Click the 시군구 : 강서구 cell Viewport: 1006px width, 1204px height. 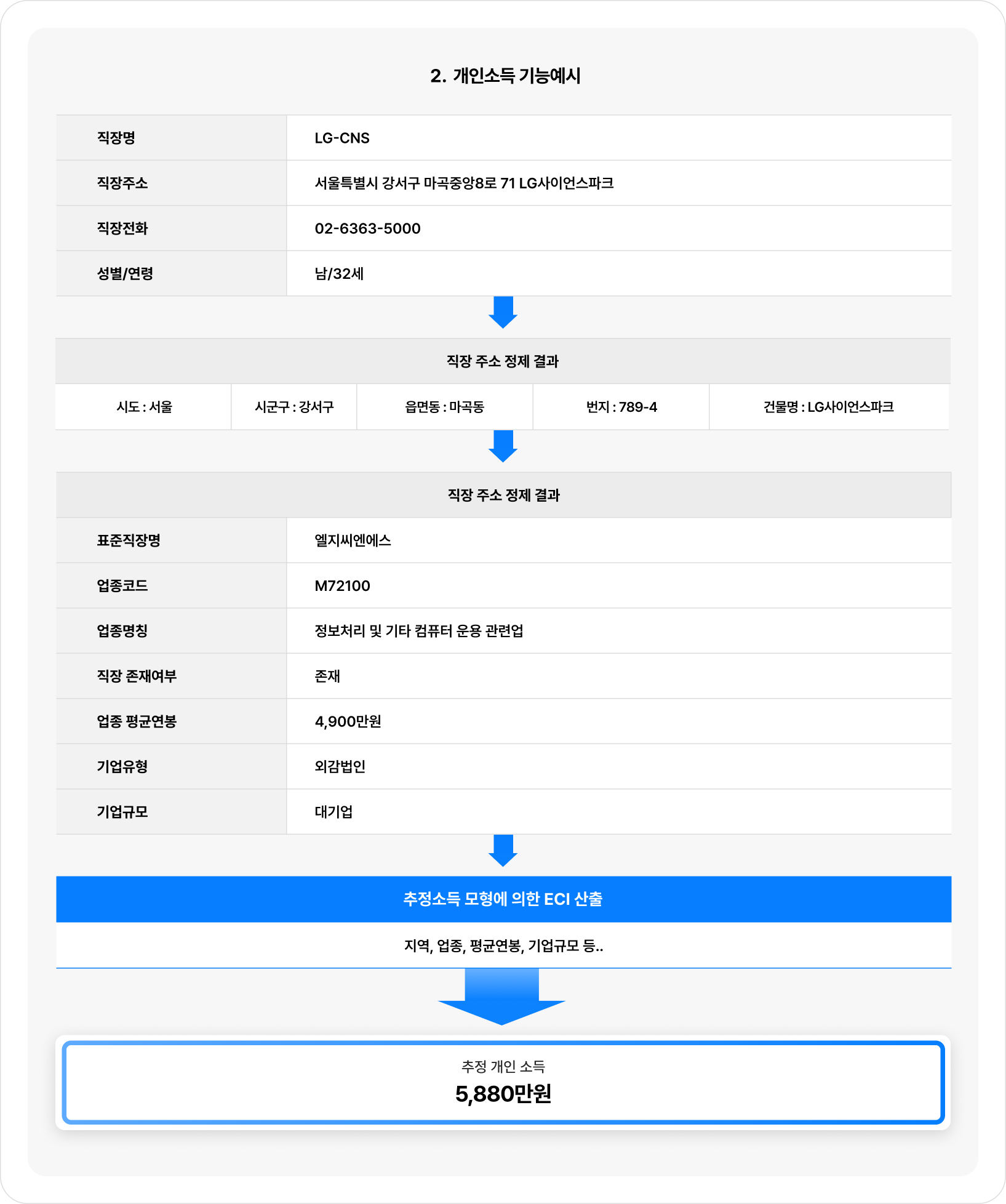[x=293, y=406]
